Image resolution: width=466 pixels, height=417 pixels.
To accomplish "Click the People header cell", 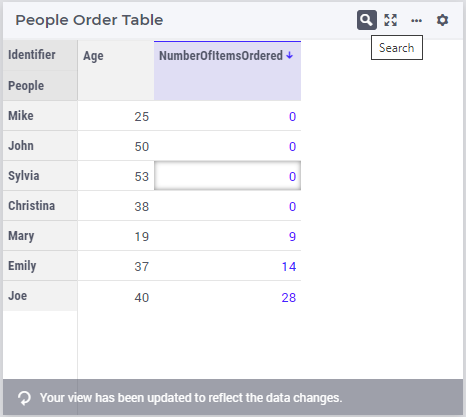I will pos(40,86).
